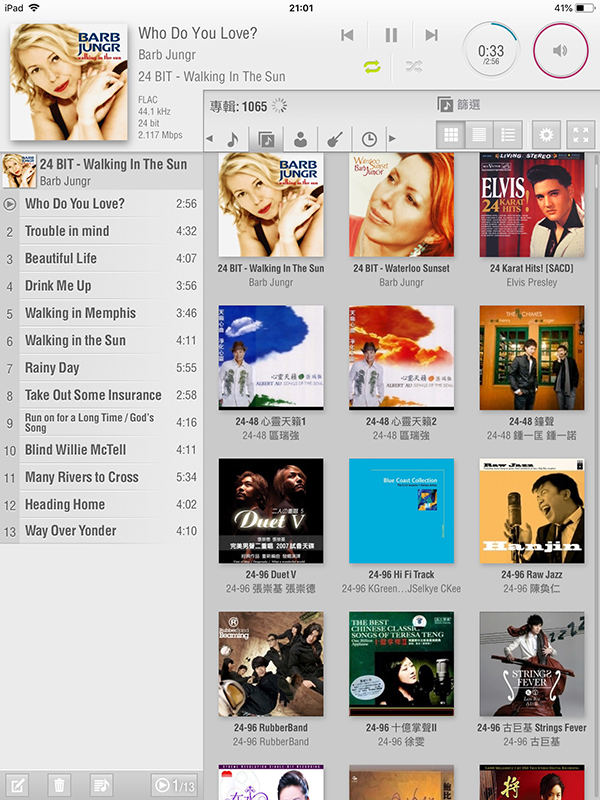Edit the playlist with the pencil icon
This screenshot has height=800, width=600.
click(x=18, y=785)
